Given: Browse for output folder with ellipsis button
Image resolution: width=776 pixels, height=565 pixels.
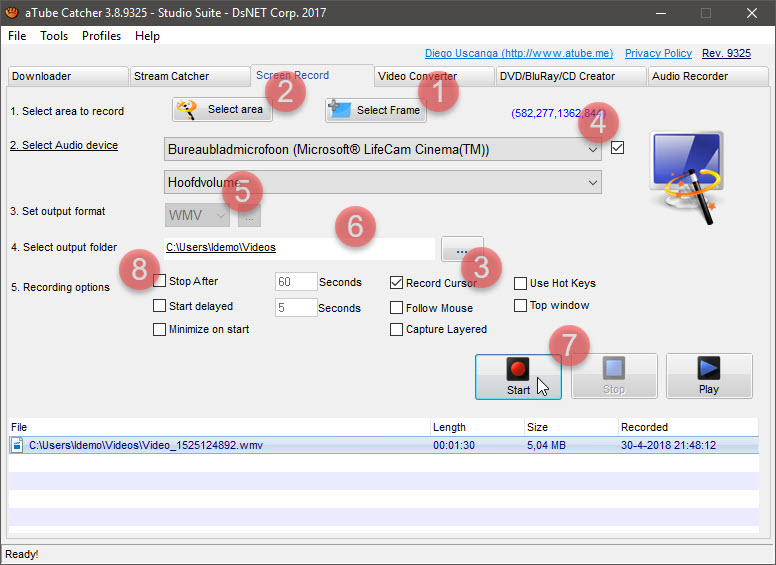Looking at the screenshot, I should [462, 248].
